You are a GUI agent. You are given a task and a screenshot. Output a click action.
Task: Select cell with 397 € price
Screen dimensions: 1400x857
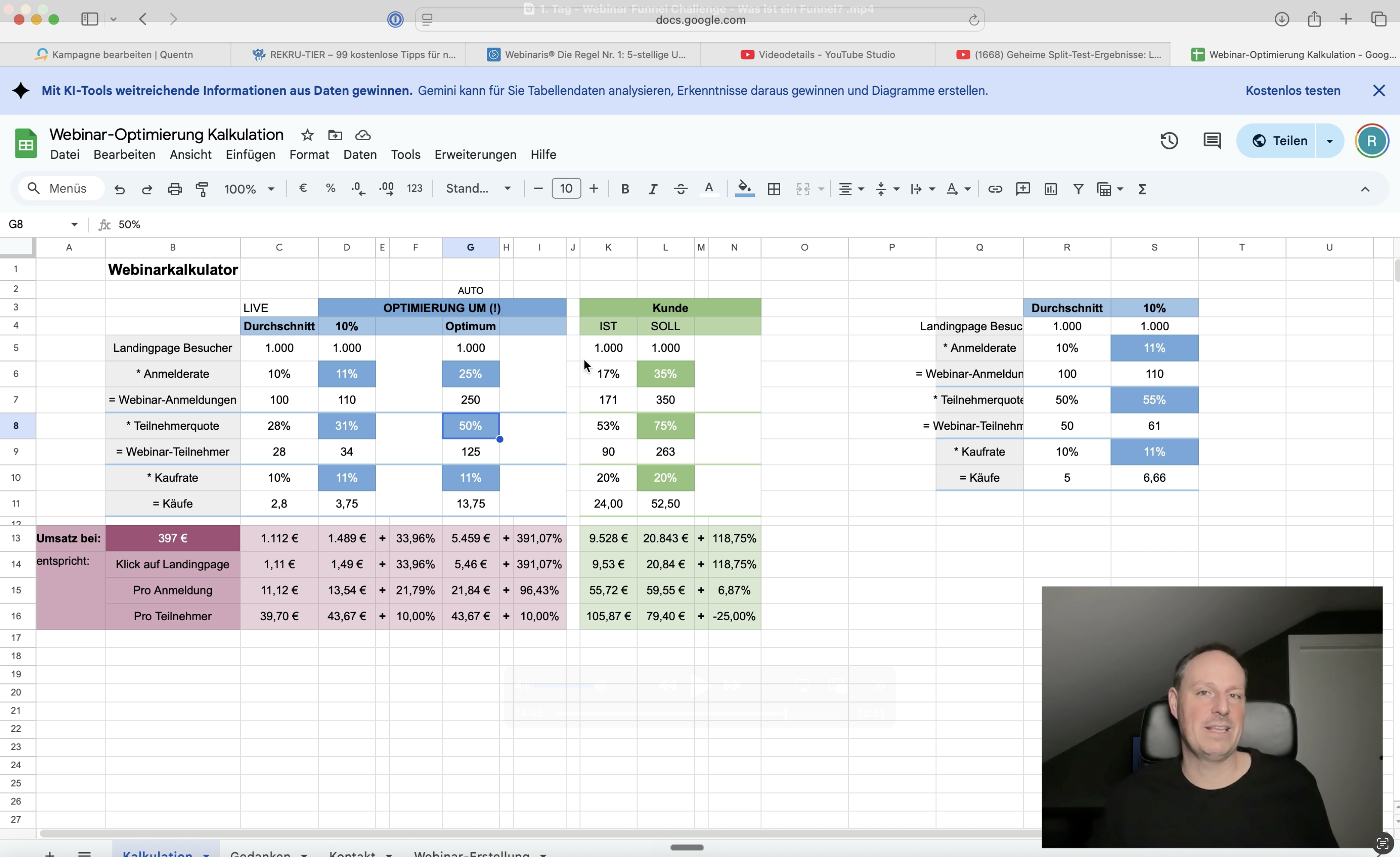click(173, 538)
